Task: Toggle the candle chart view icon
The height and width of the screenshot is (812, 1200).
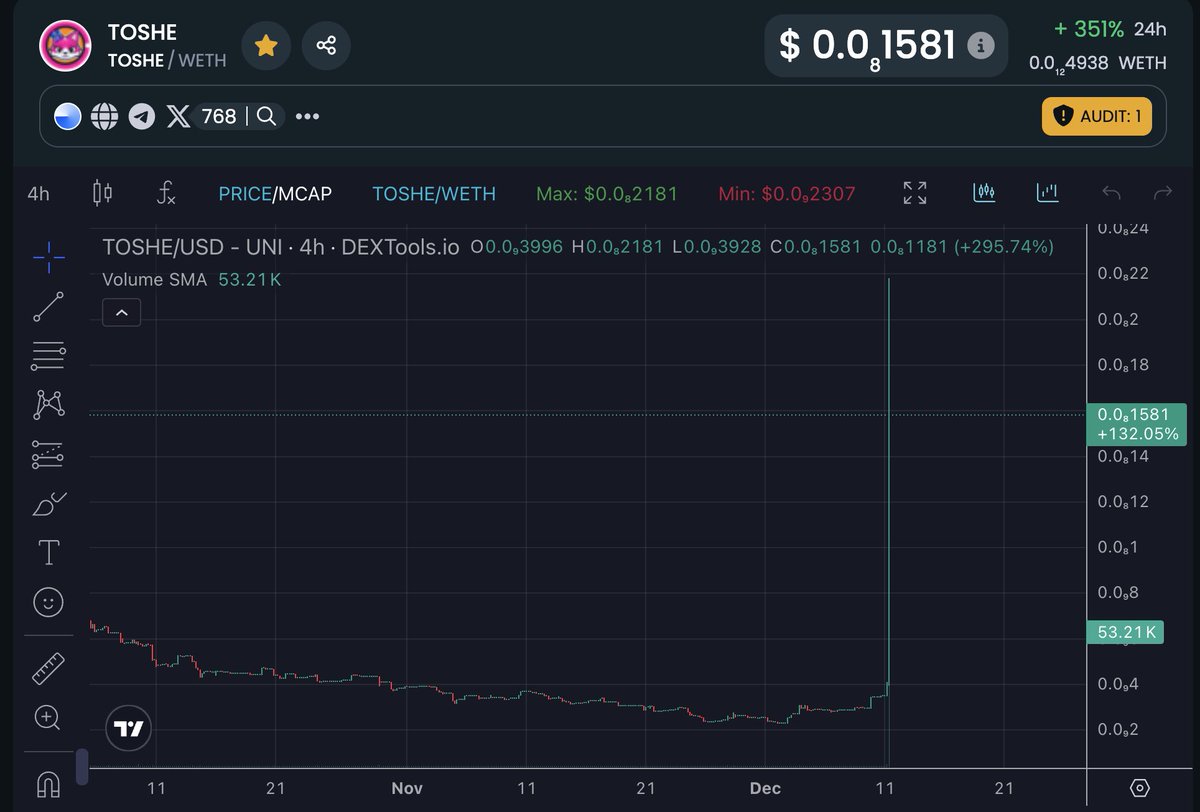Action: pos(985,192)
